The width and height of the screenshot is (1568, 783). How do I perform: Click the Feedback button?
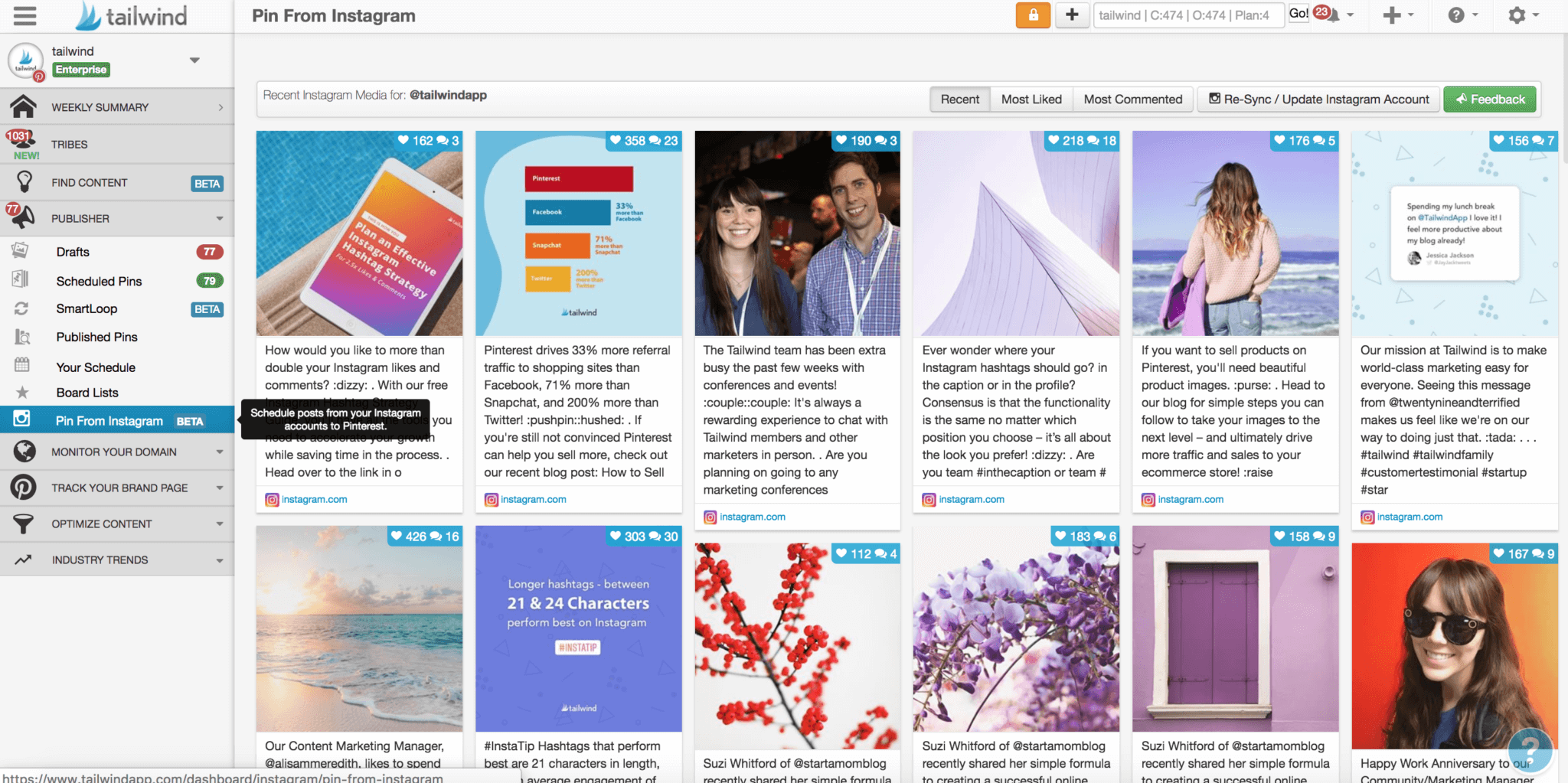click(x=1488, y=99)
